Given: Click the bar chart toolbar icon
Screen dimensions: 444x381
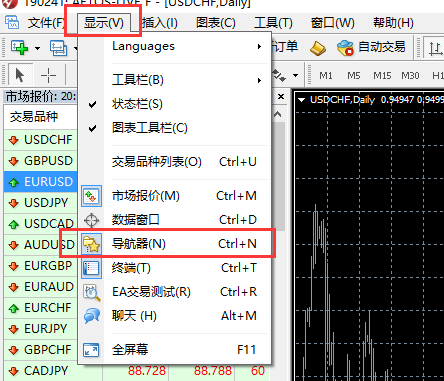Looking at the screenshot, I should point(435,49).
